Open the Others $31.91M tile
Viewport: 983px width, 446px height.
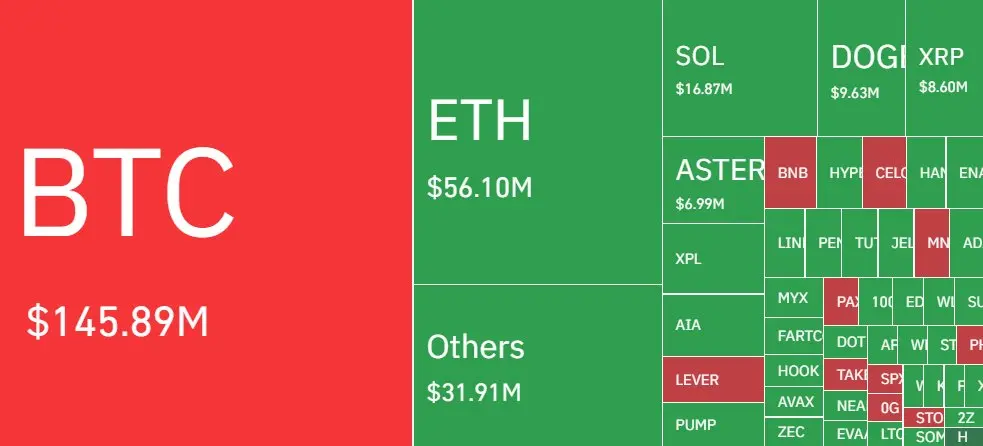pyautogui.click(x=538, y=366)
